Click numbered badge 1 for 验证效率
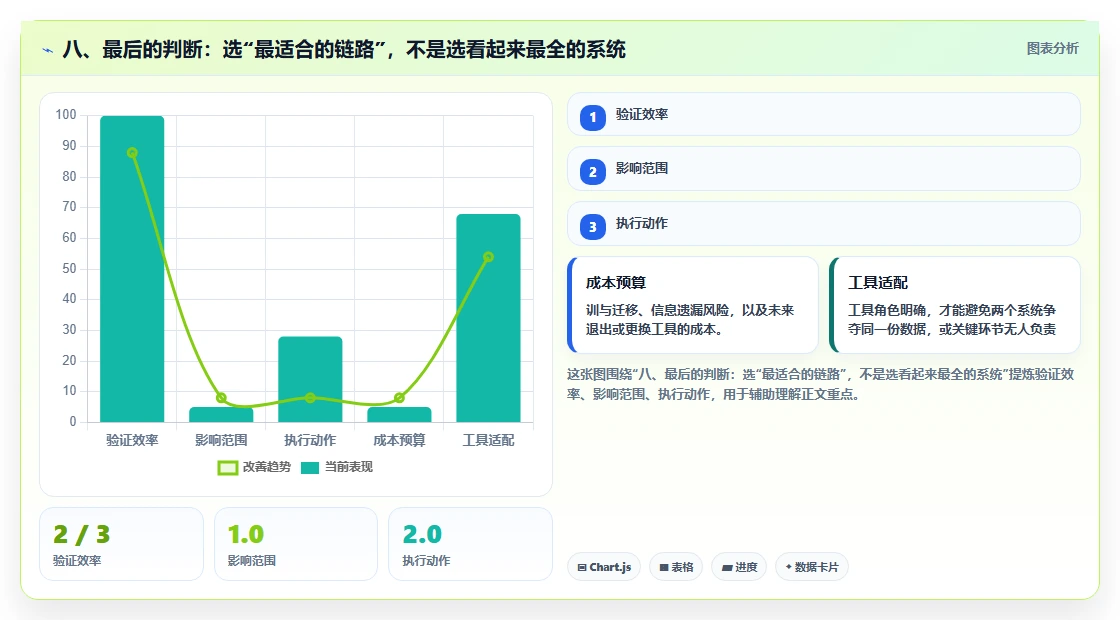 (592, 117)
